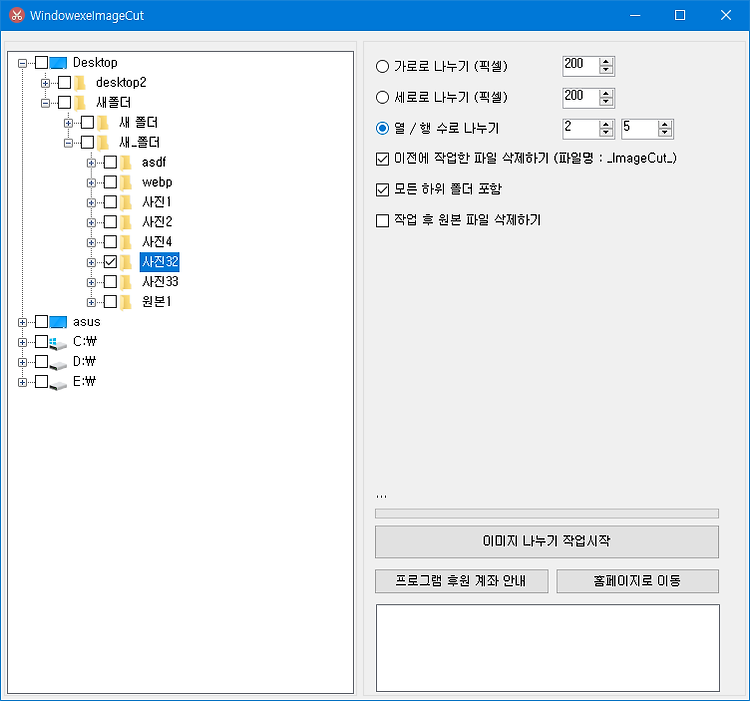The height and width of the screenshot is (701, 750).
Task: Enable 작업 후 원본 파일 삭제하기 checkbox
Action: pyautogui.click(x=382, y=220)
